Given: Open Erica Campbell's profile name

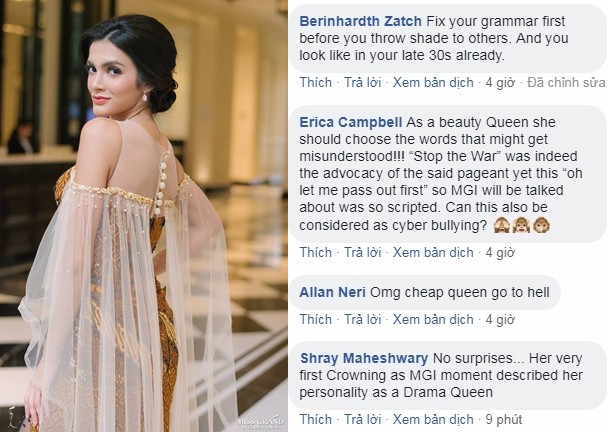Looking at the screenshot, I should [351, 122].
